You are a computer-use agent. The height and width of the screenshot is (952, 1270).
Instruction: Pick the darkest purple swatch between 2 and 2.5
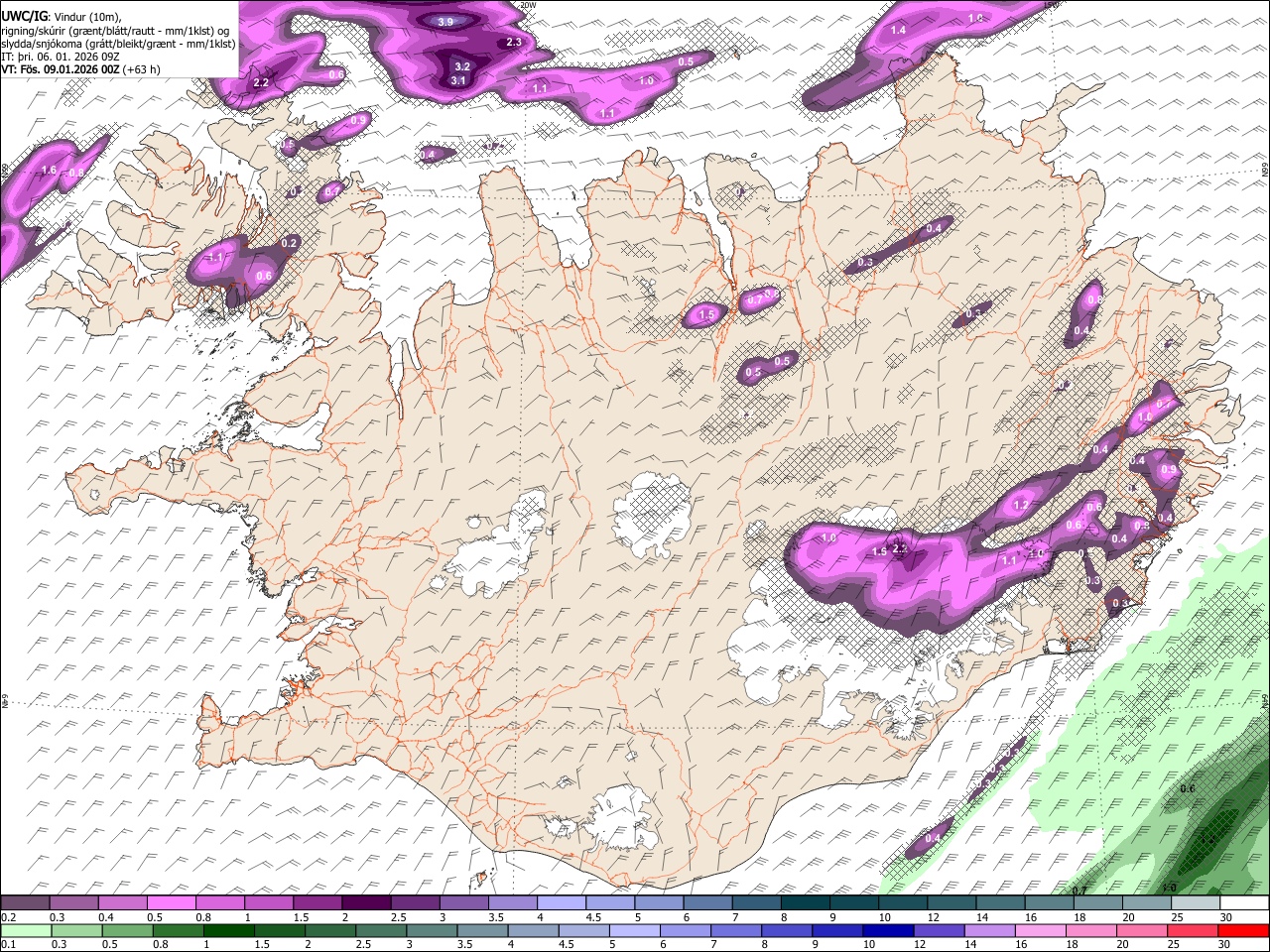point(366,902)
